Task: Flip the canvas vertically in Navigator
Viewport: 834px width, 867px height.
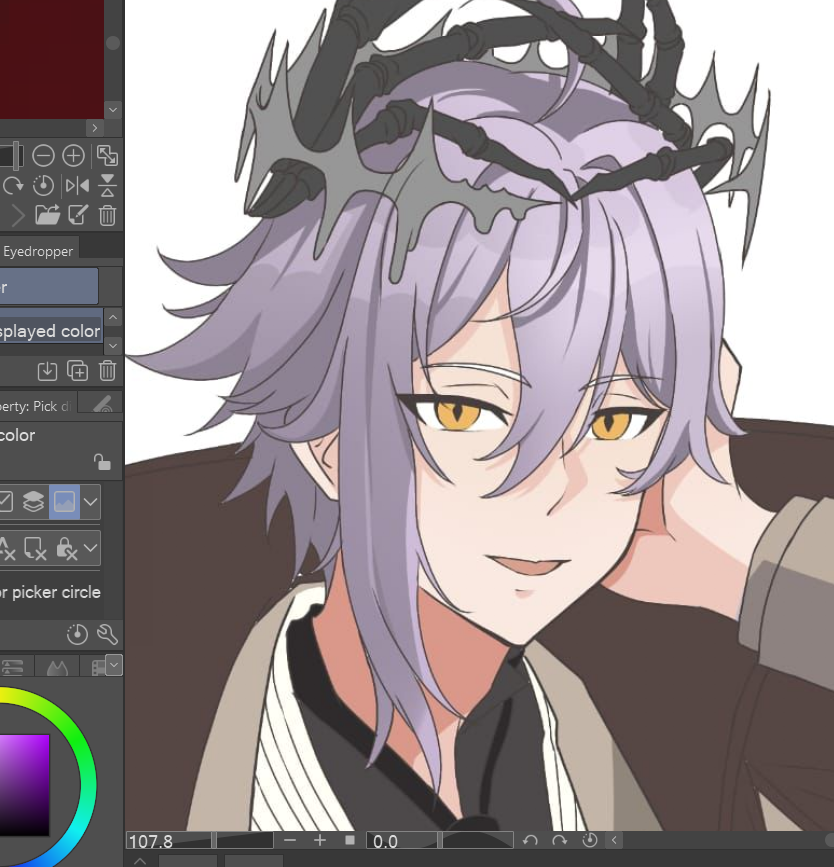Action: (107, 186)
